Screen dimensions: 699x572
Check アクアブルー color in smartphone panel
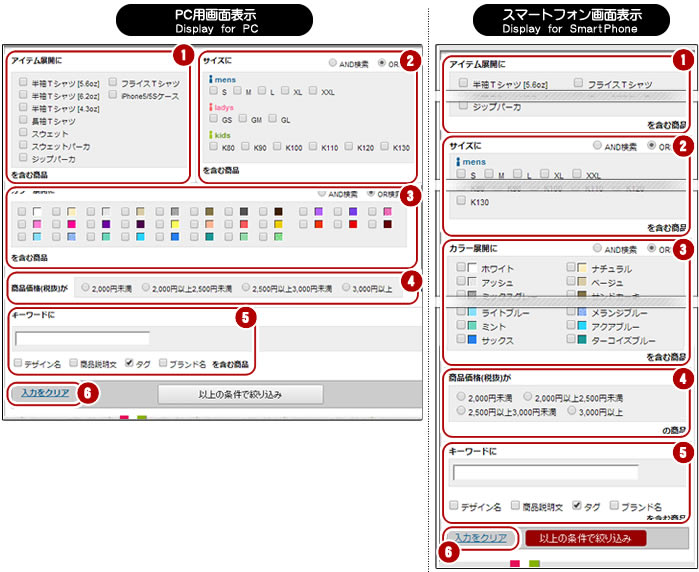pos(571,325)
